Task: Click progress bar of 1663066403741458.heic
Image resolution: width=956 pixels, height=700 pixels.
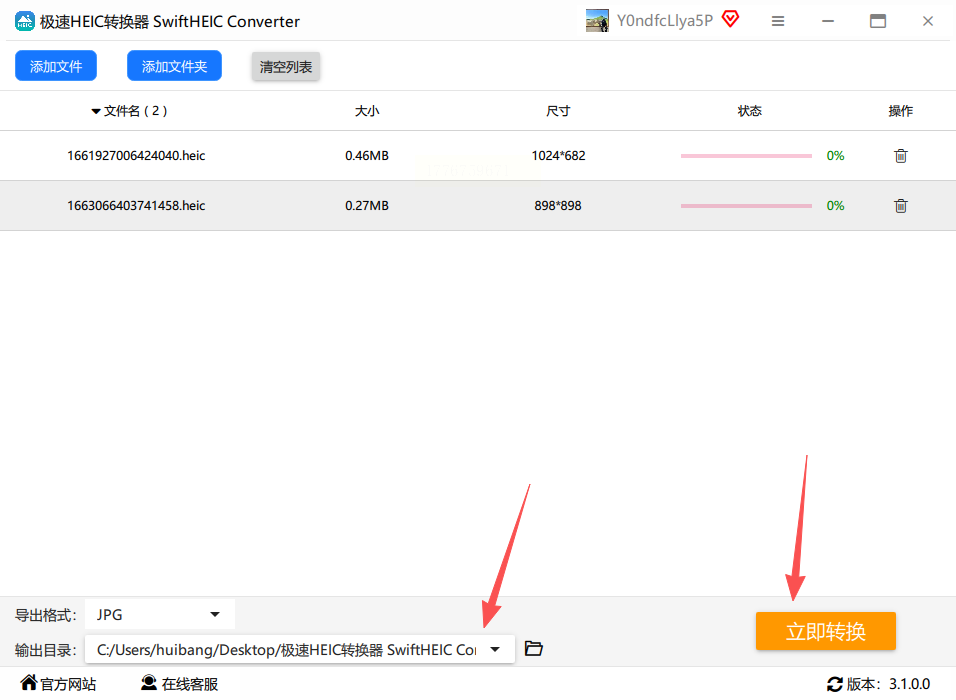Action: [746, 206]
